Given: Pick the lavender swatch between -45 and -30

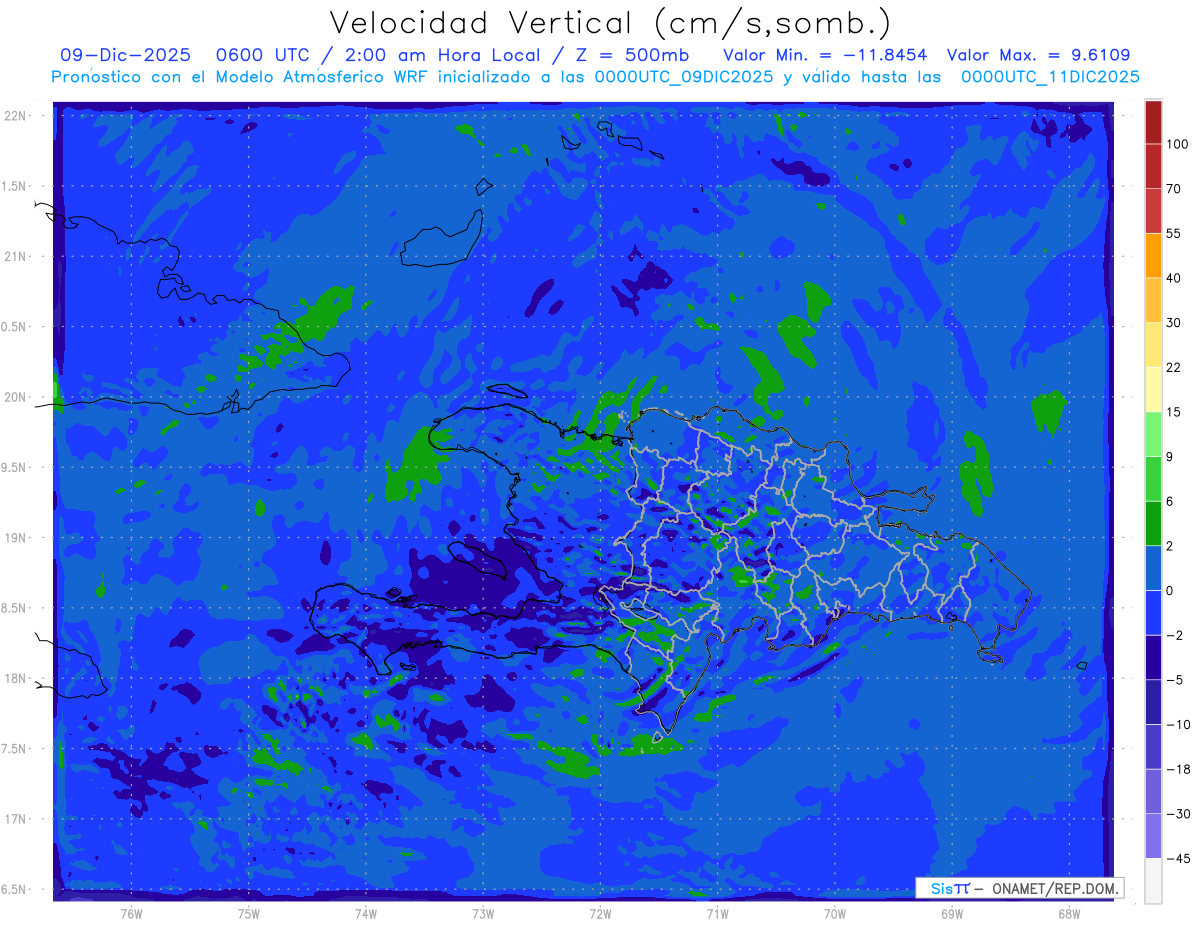Looking at the screenshot, I should (x=1153, y=835).
